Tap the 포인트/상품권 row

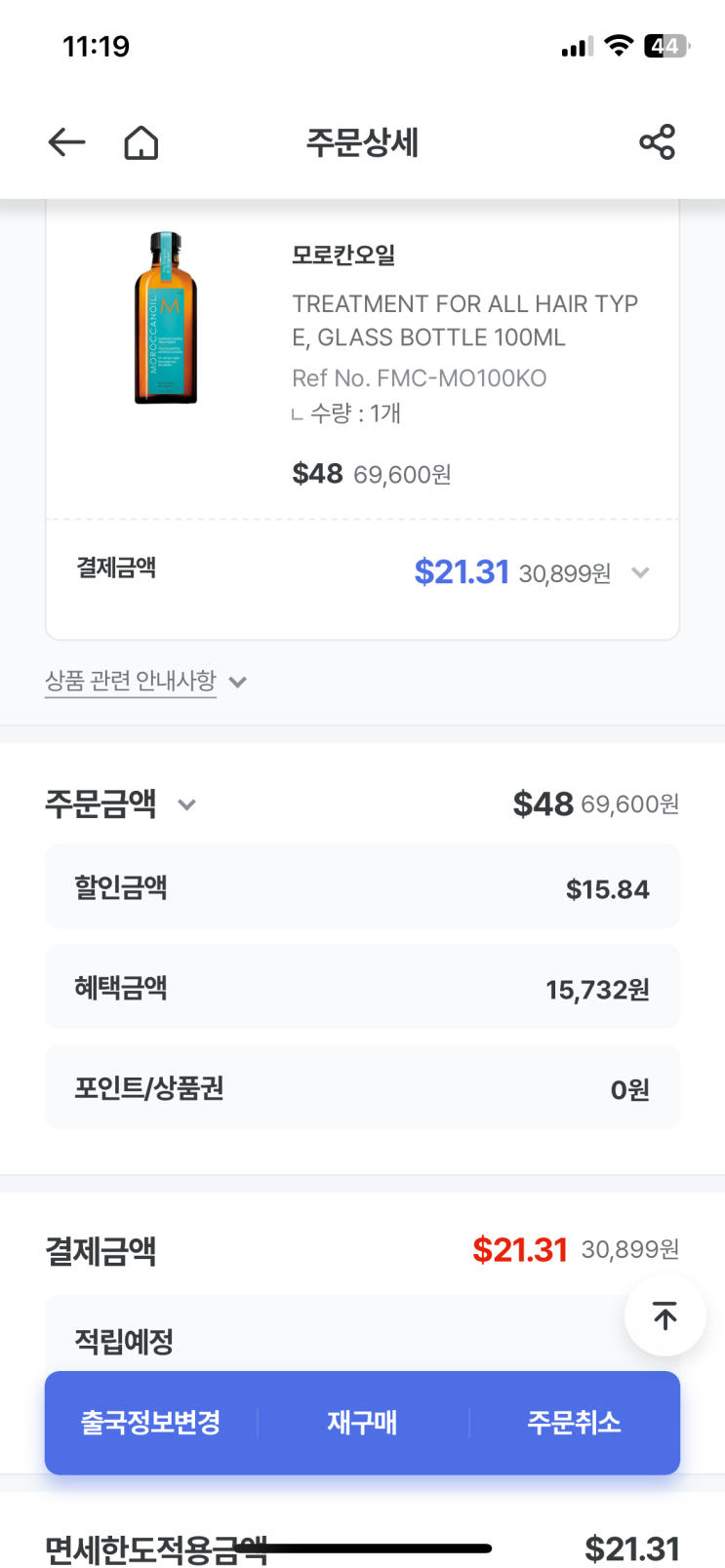pyautogui.click(x=362, y=1088)
